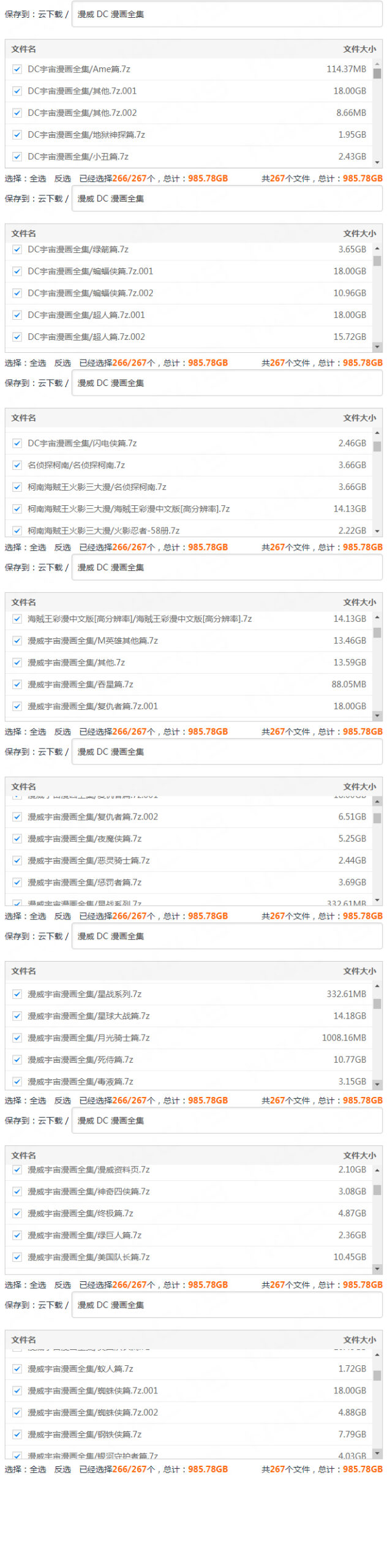Screen dimensions: 387x1568
Task: Click 全选 below the list containing 小丑篇.7z
Action: pyautogui.click(x=38, y=178)
